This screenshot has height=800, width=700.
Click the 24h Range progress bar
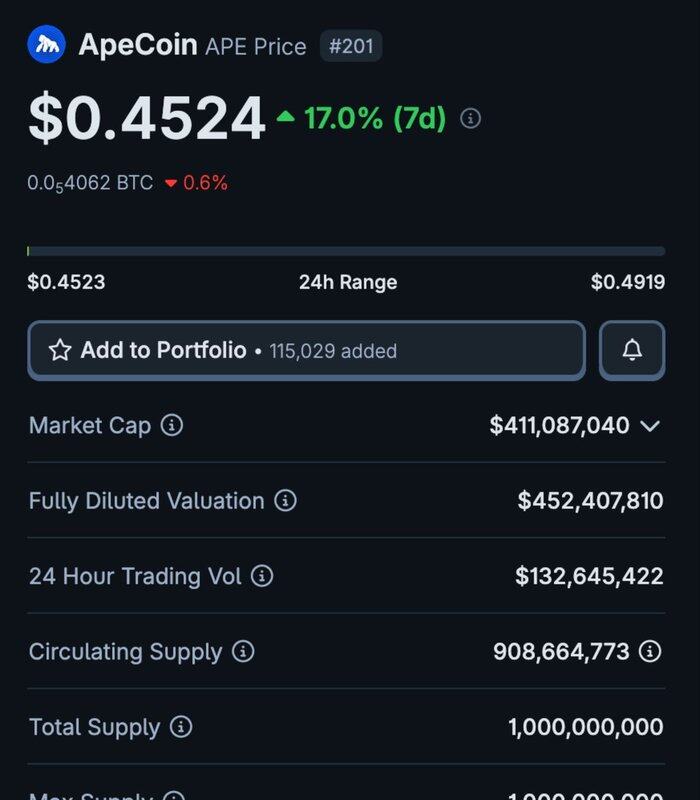click(x=346, y=251)
